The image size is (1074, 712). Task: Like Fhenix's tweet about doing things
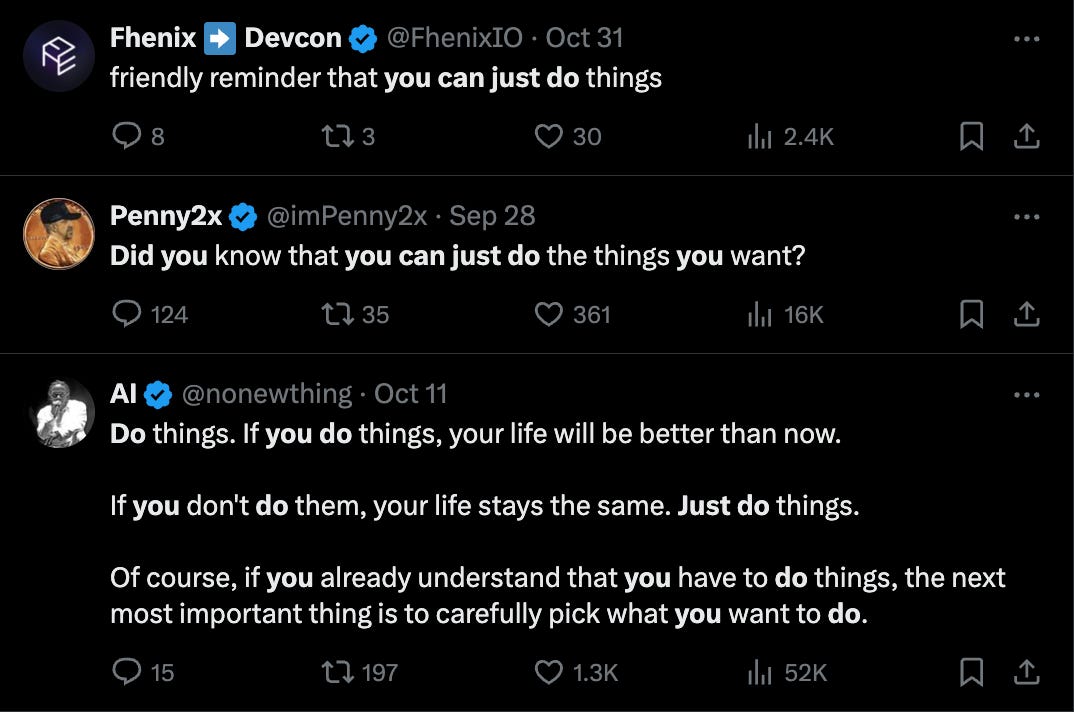[550, 137]
